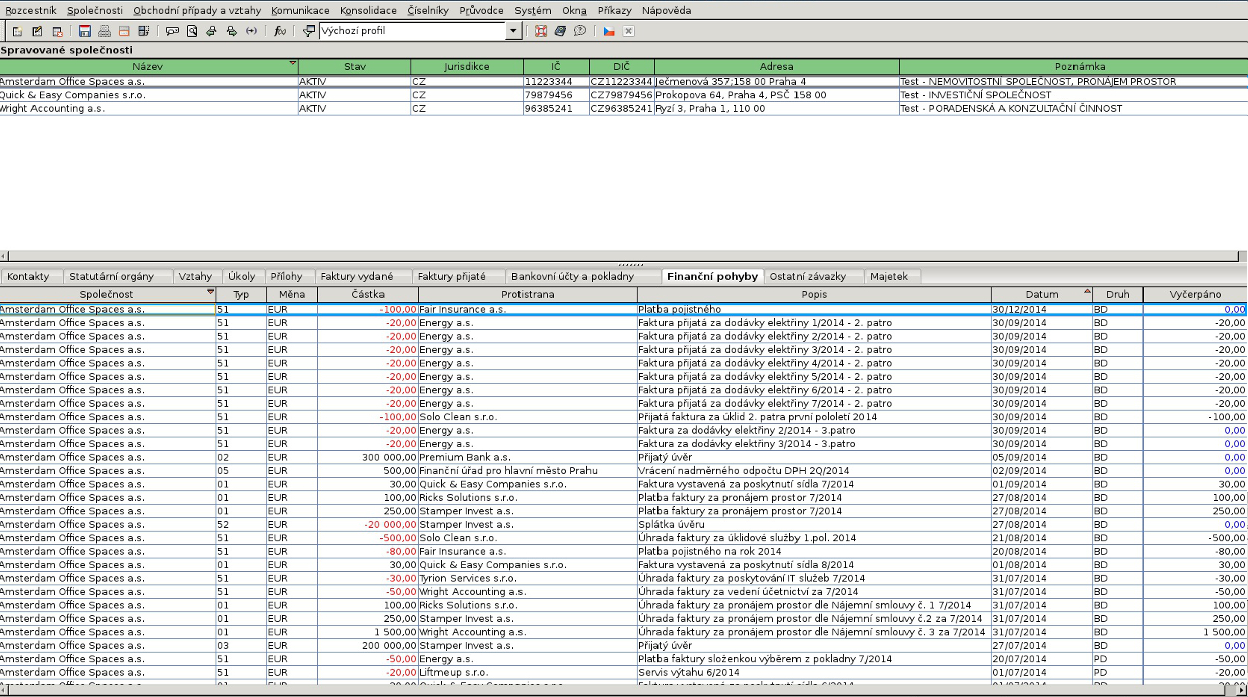The image size is (1248, 697).
Task: Sort movements by the Datum column header
Action: click(1042, 295)
